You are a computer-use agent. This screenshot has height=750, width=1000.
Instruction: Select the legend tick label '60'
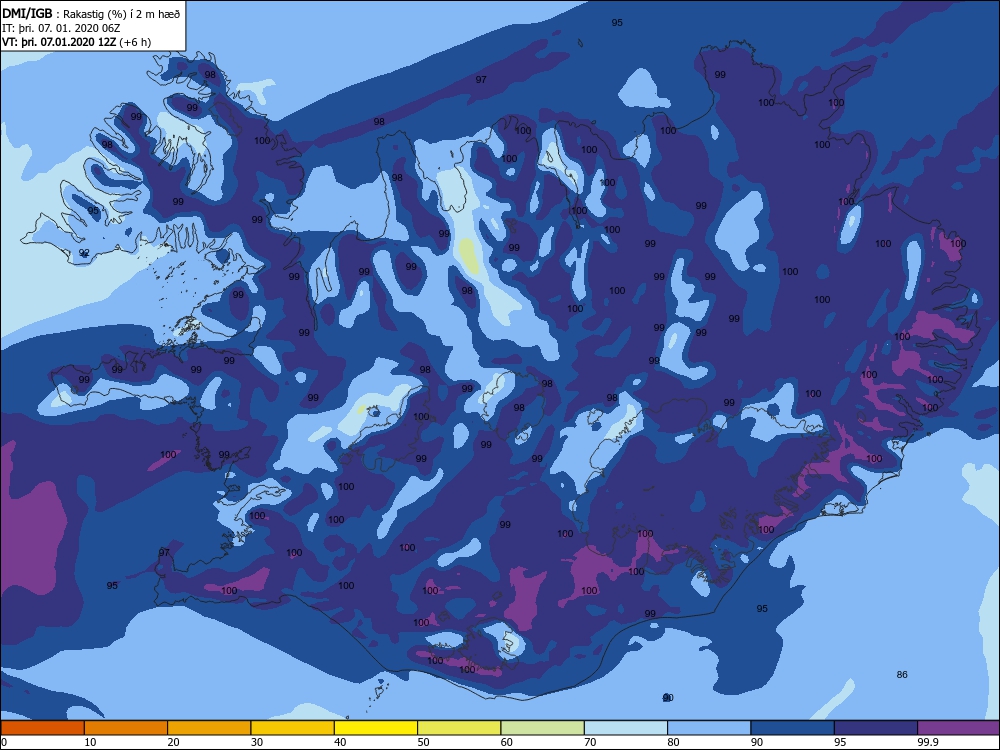click(x=507, y=742)
